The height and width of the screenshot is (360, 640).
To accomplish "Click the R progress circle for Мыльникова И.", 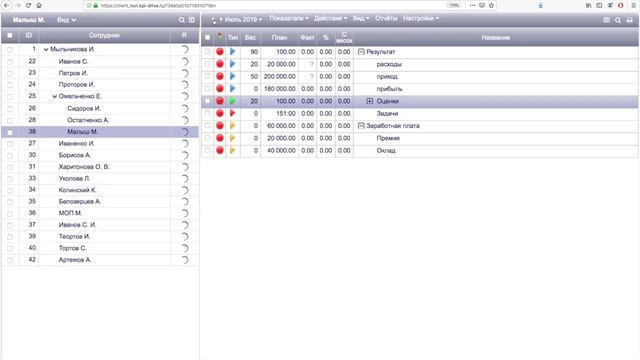I will (184, 49).
